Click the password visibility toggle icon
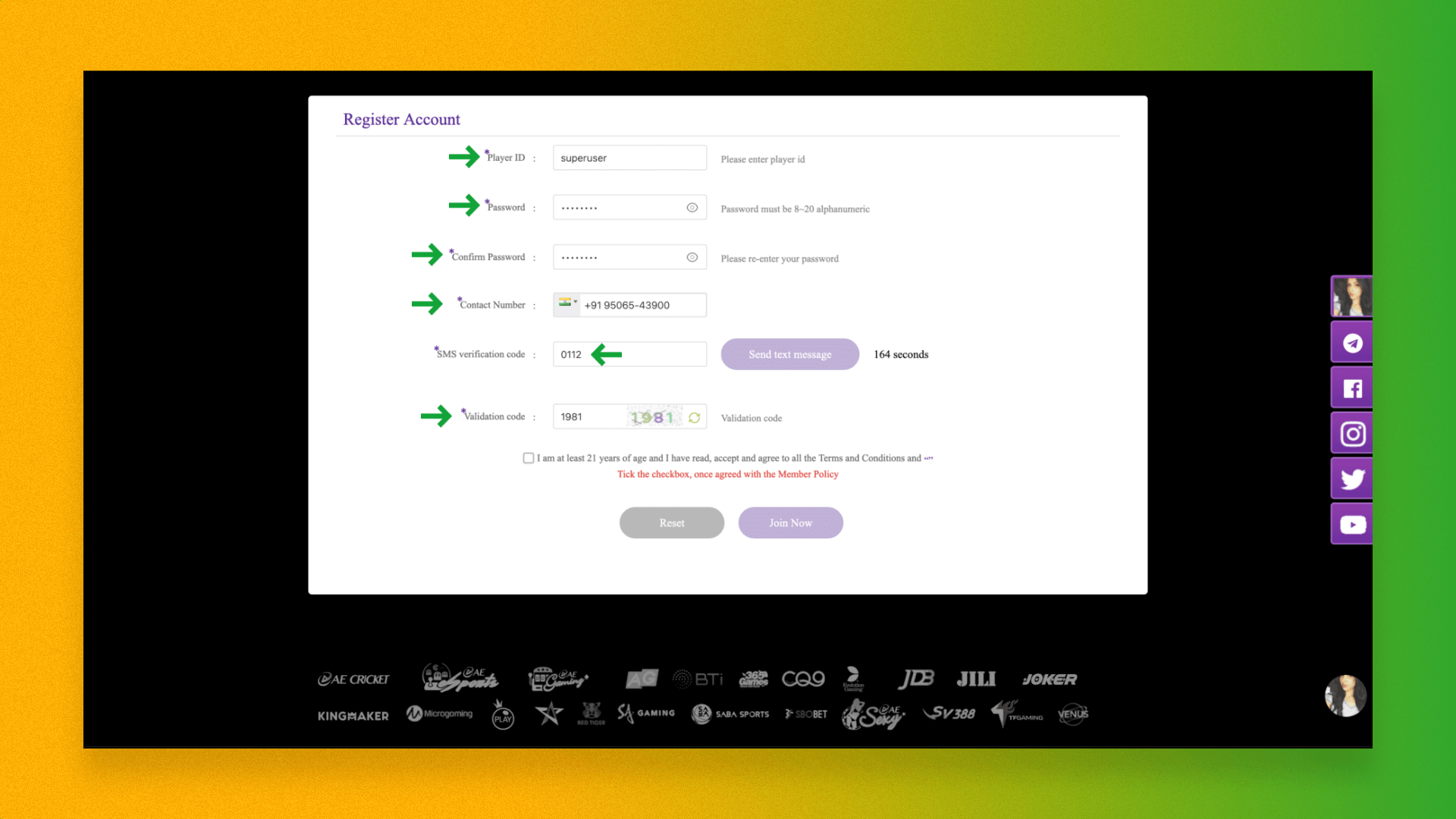 point(692,206)
